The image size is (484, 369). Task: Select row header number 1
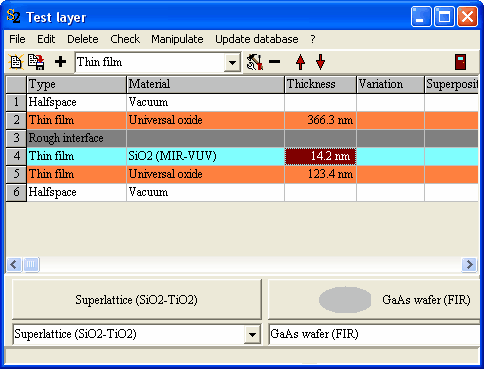16,102
